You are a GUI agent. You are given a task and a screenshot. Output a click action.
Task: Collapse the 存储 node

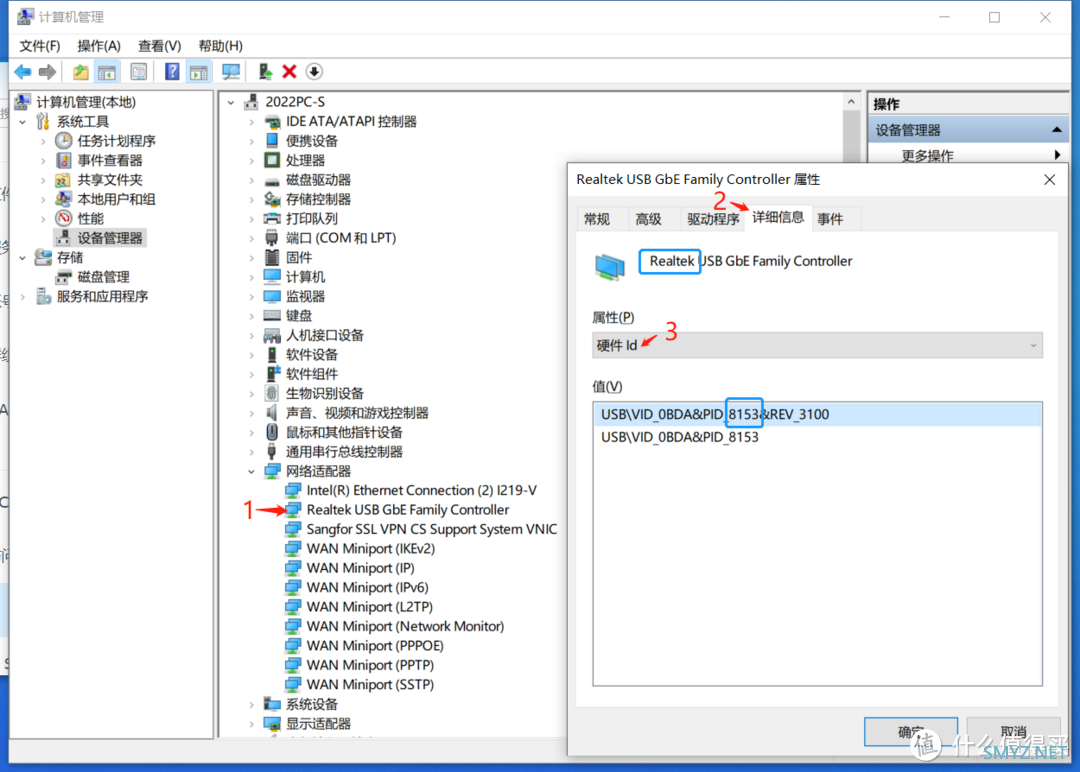click(23, 258)
